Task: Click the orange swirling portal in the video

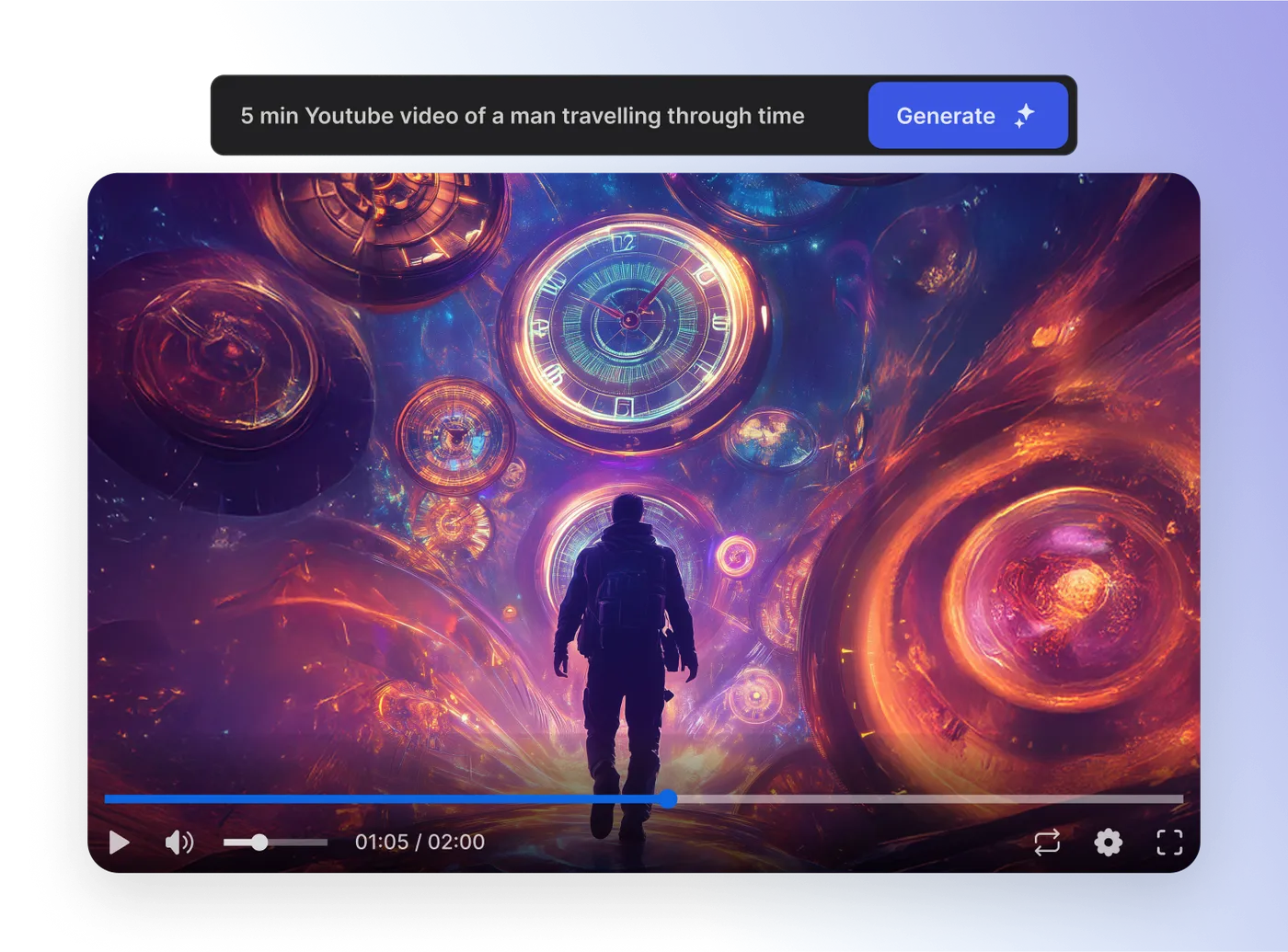Action: point(1058,589)
